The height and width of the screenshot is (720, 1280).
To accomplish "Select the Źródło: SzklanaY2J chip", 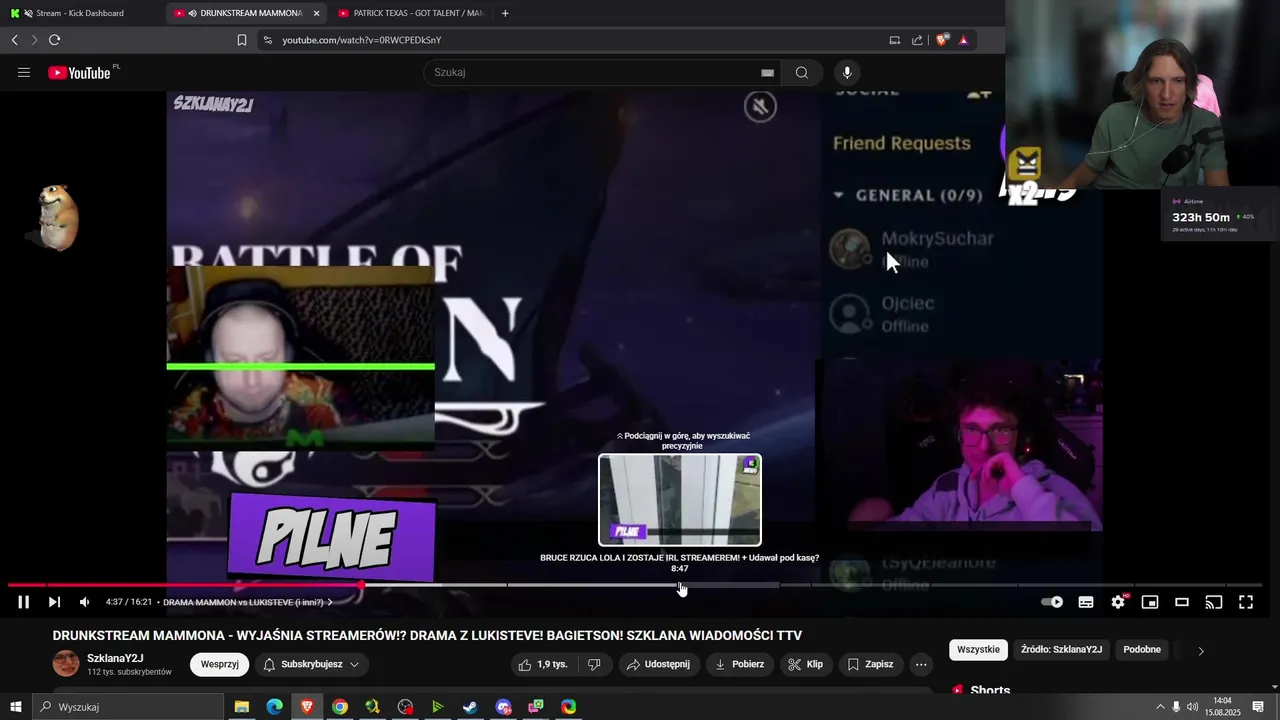I will (x=1061, y=650).
